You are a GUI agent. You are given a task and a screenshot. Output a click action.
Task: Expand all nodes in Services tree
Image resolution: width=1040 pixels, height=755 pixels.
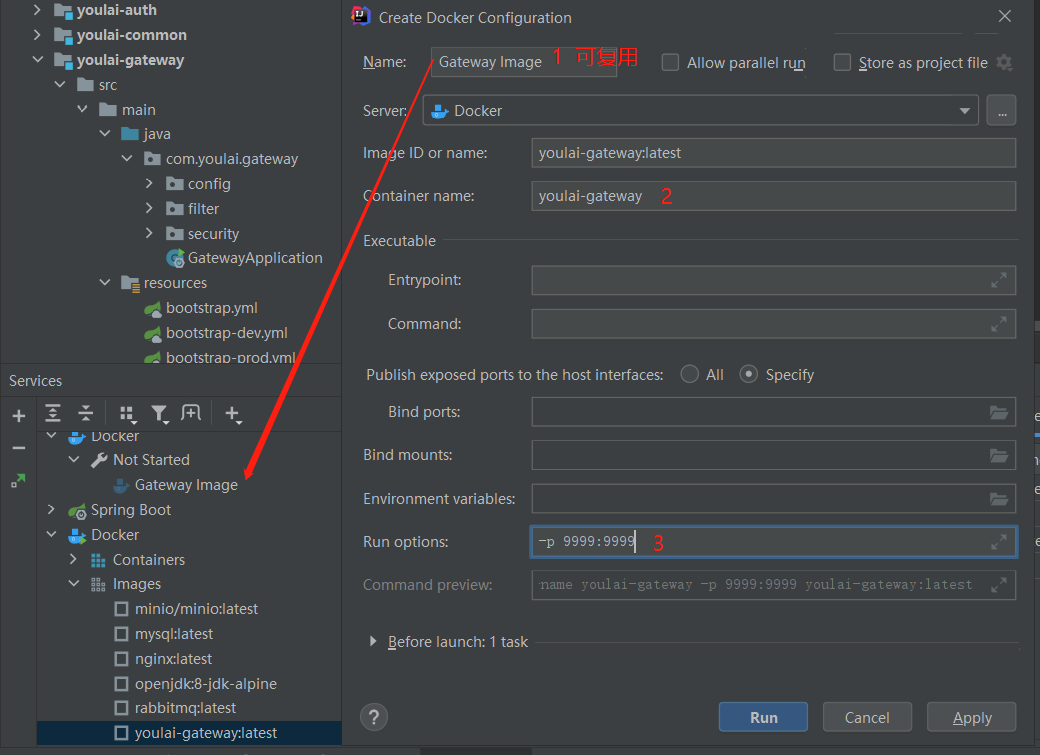click(53, 413)
